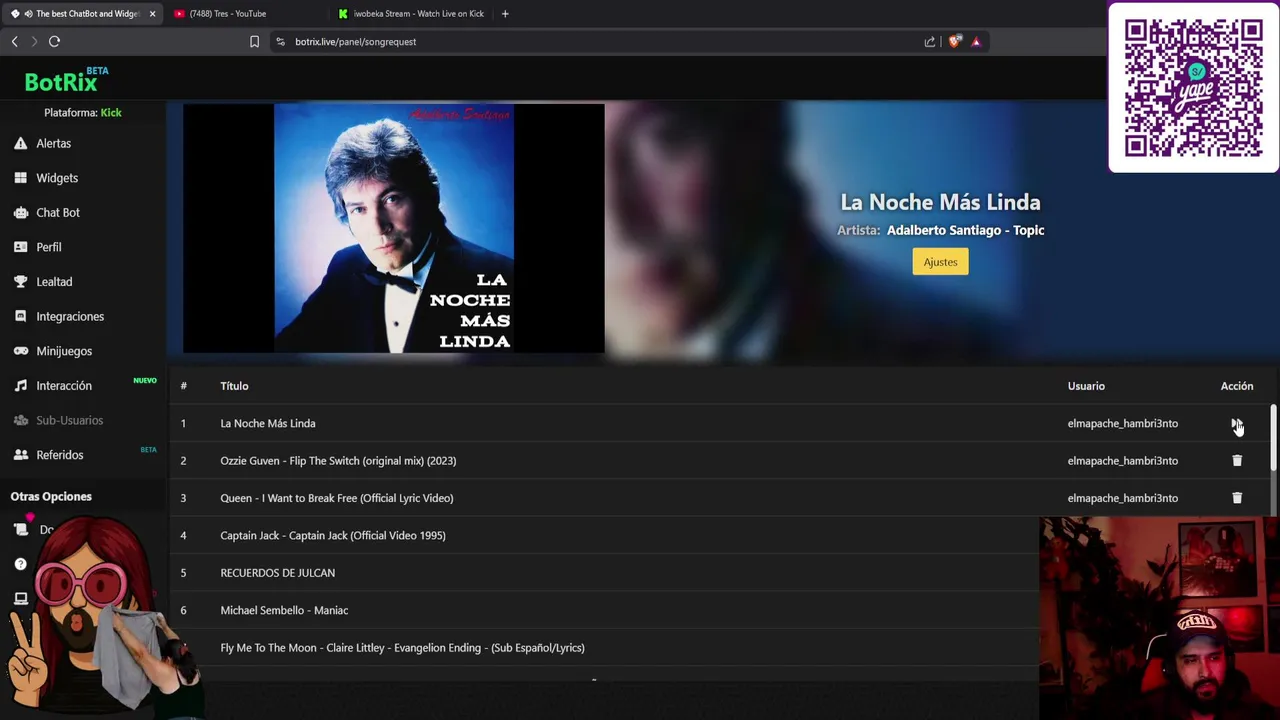Open the Perfil sidebar section

(x=49, y=247)
